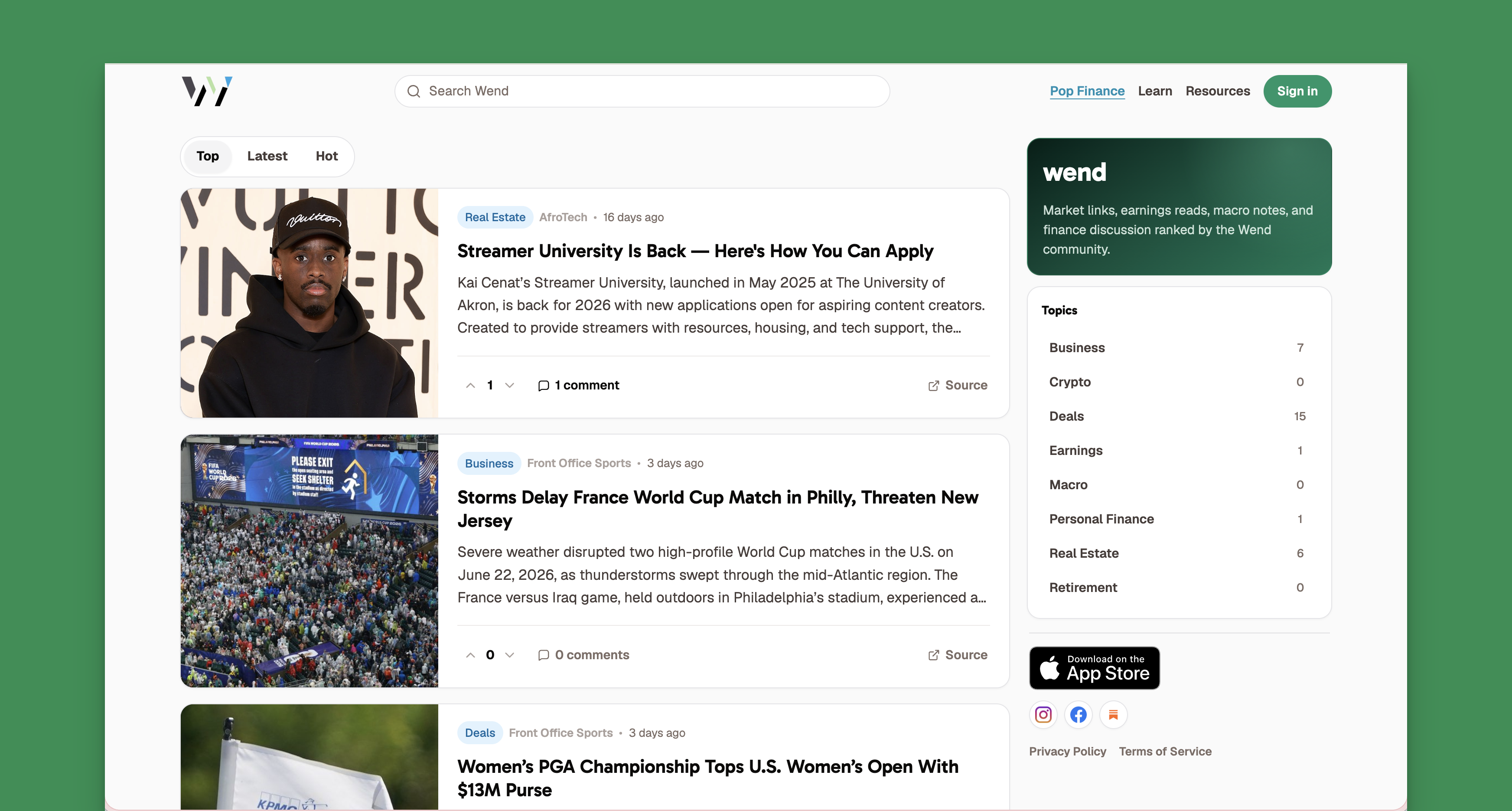Open external Source icon for Storms Delay post

(933, 655)
